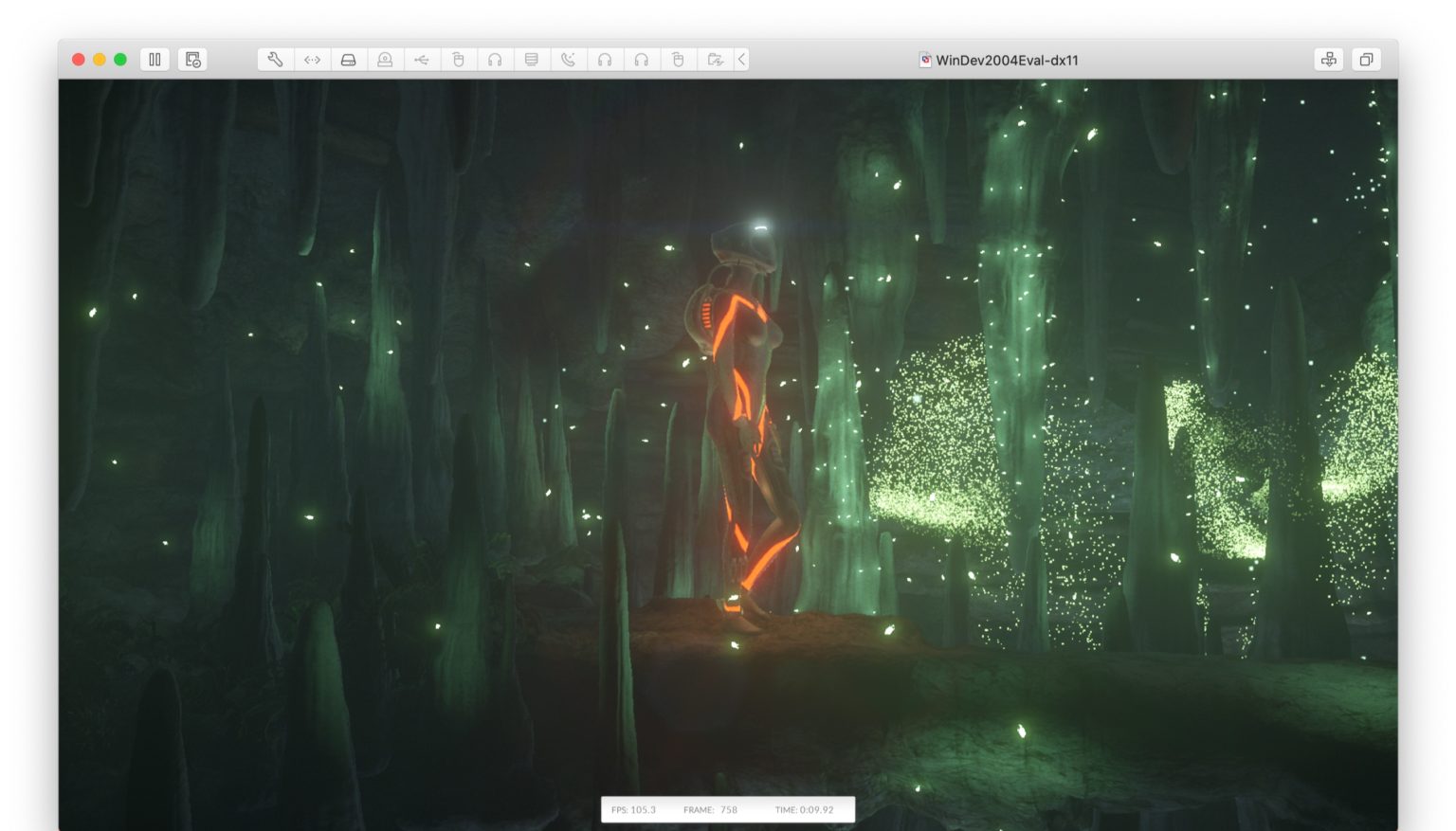This screenshot has height=831, width=1456.
Task: Click the FPS readout in the overlay
Action: click(x=633, y=810)
